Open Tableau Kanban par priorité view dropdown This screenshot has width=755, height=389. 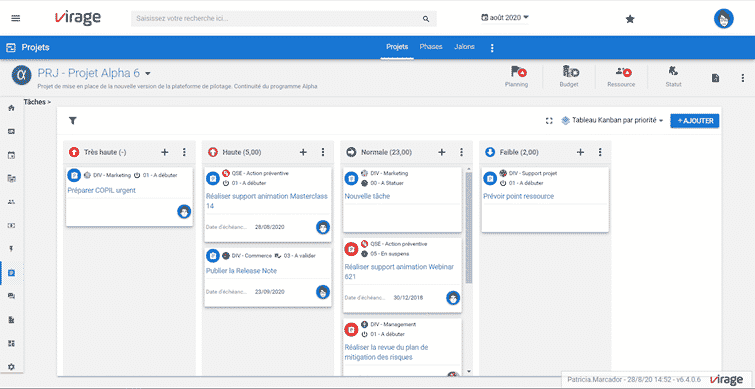click(612, 121)
